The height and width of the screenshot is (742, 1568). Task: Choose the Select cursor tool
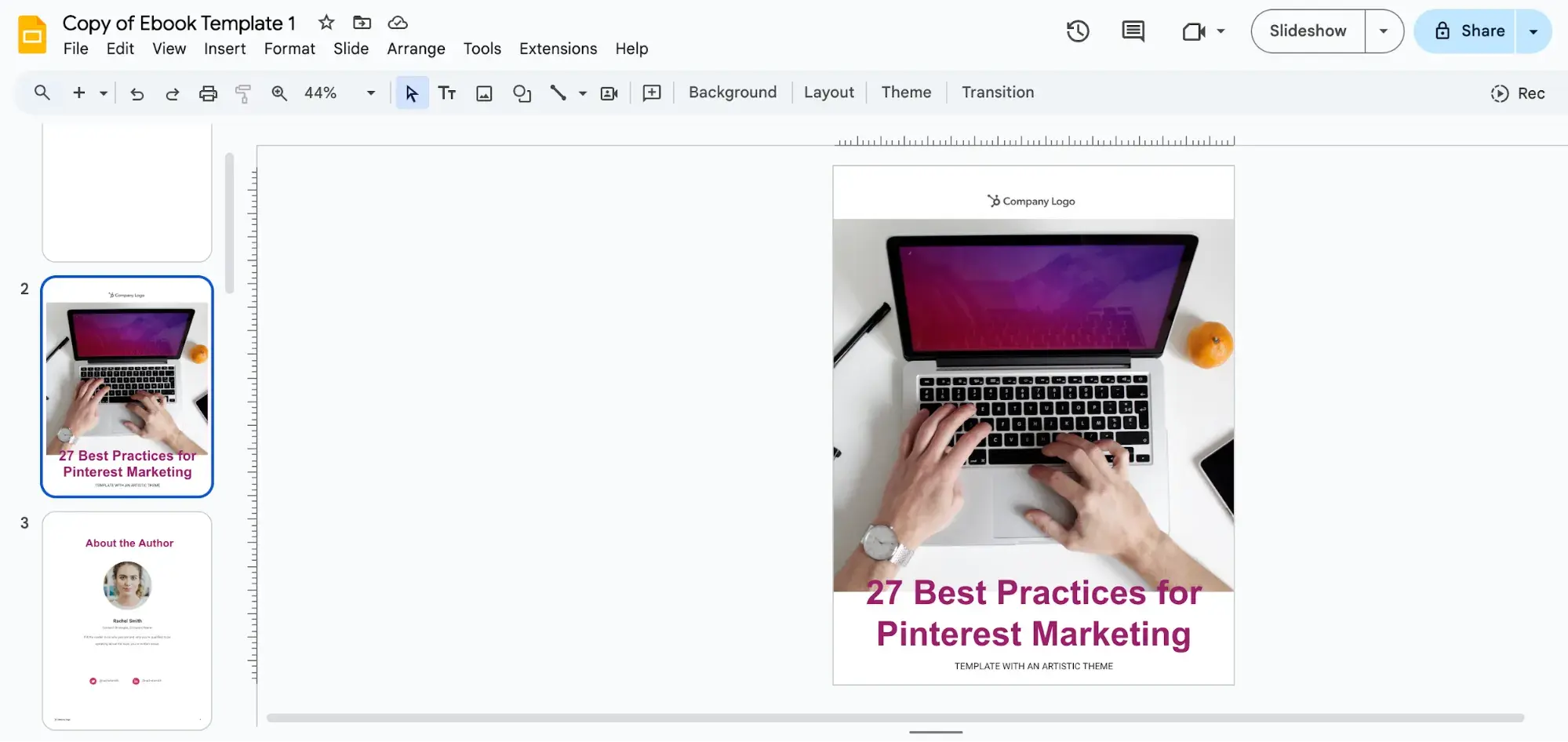pos(412,93)
